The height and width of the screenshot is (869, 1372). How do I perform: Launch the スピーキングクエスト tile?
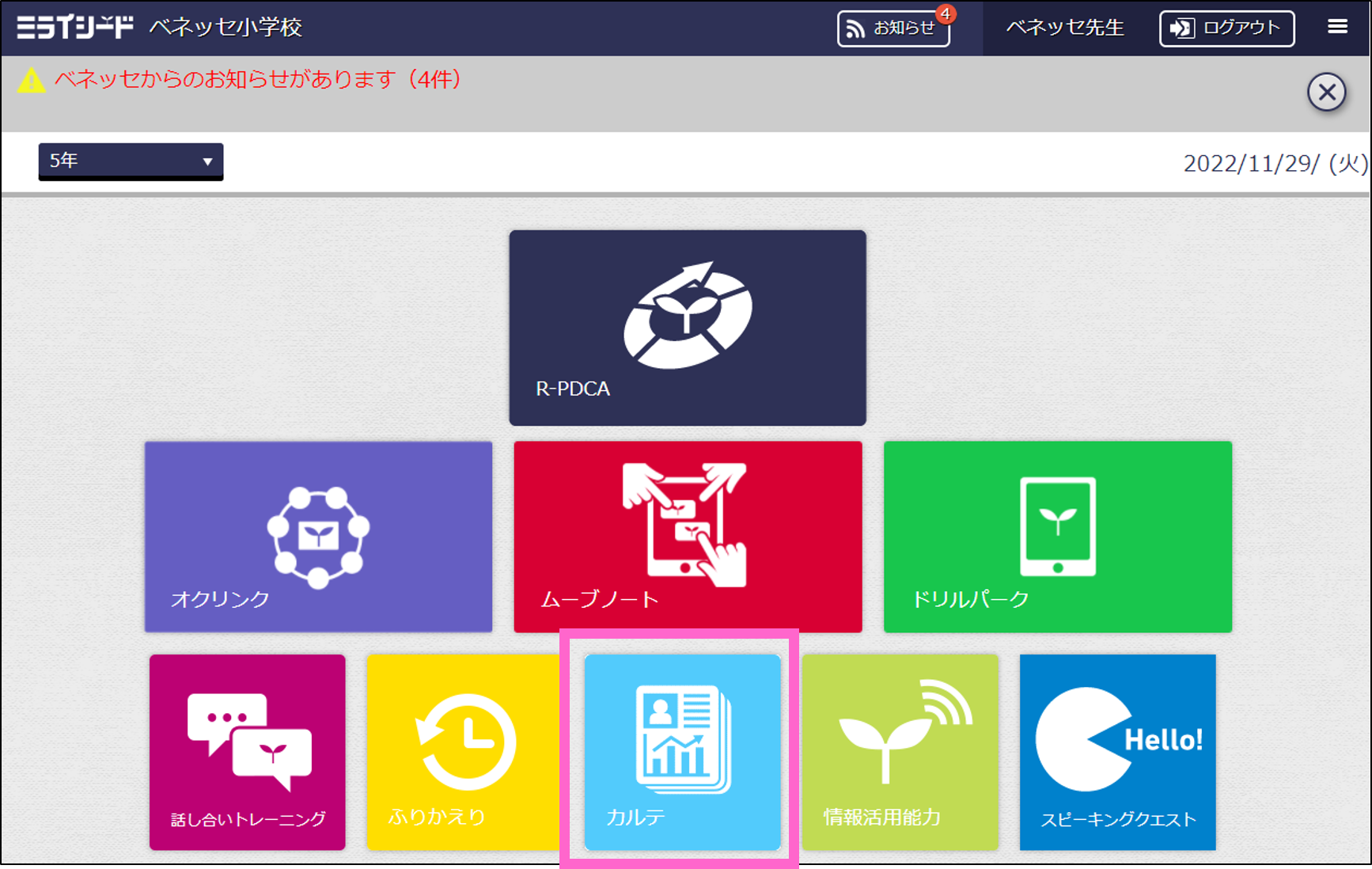[x=1117, y=752]
